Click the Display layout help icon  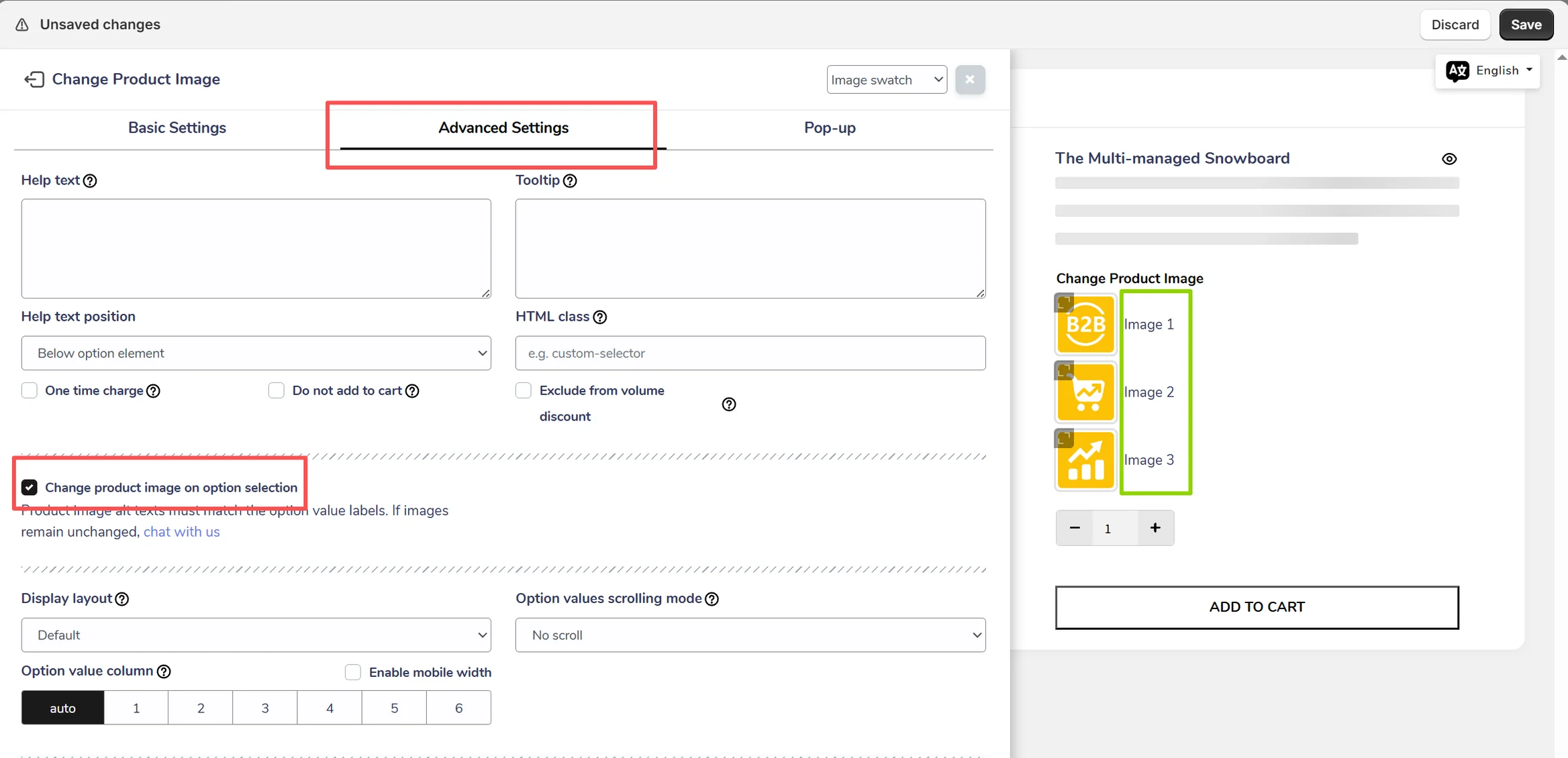coord(122,599)
